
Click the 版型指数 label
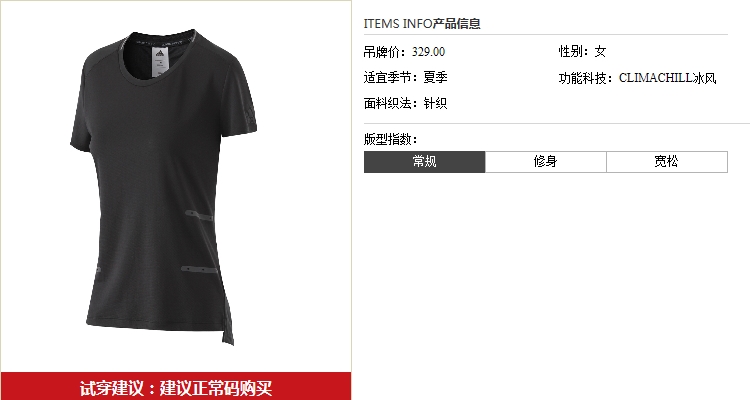390,139
